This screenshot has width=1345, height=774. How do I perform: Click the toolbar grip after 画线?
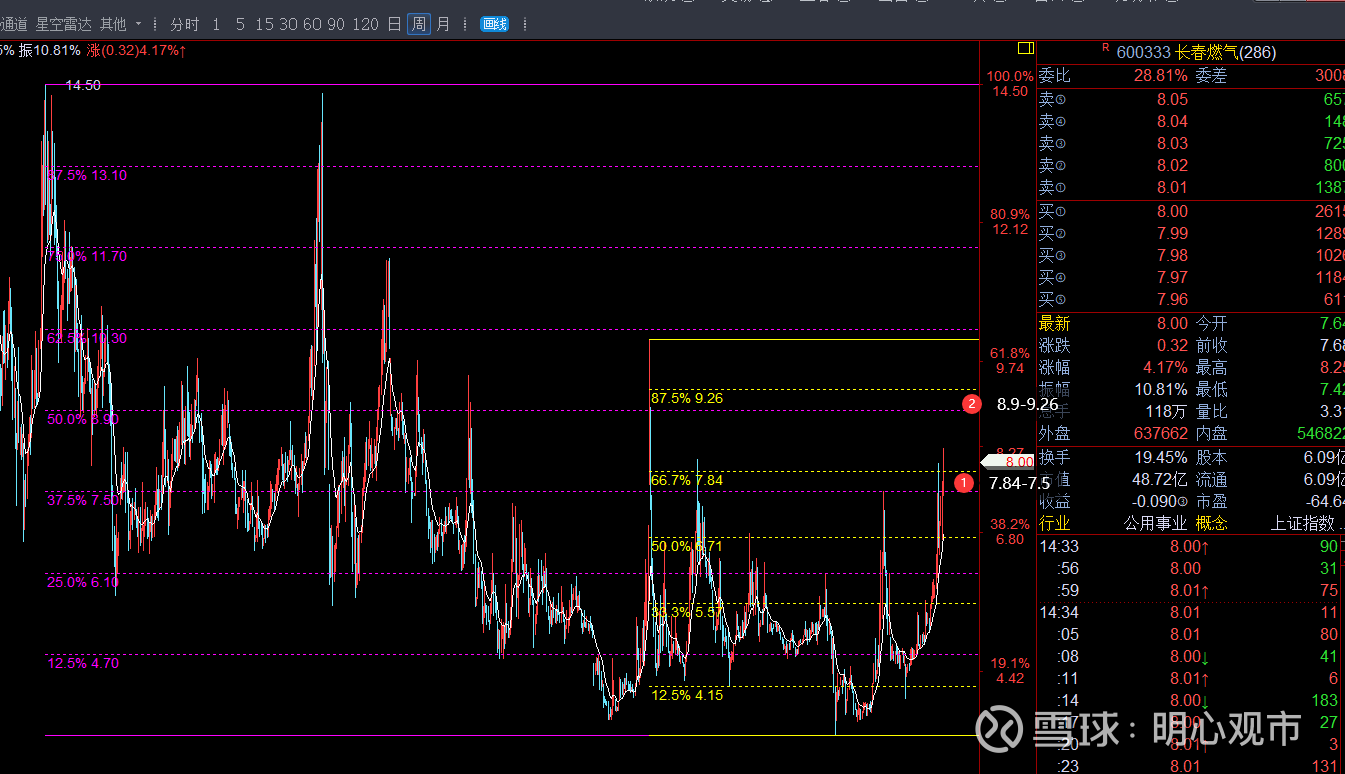[526, 24]
